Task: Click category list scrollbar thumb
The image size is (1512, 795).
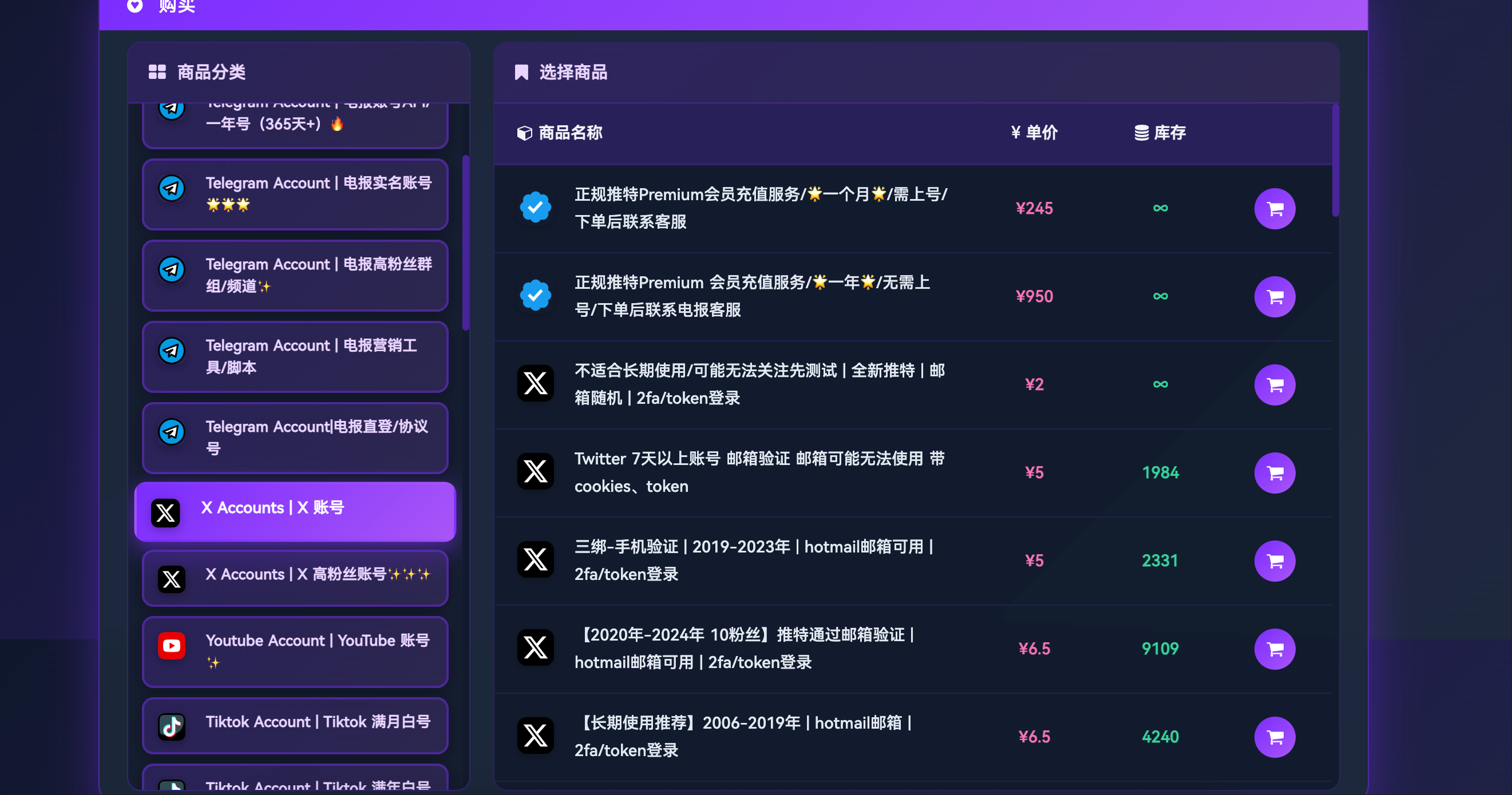Action: coord(465,243)
